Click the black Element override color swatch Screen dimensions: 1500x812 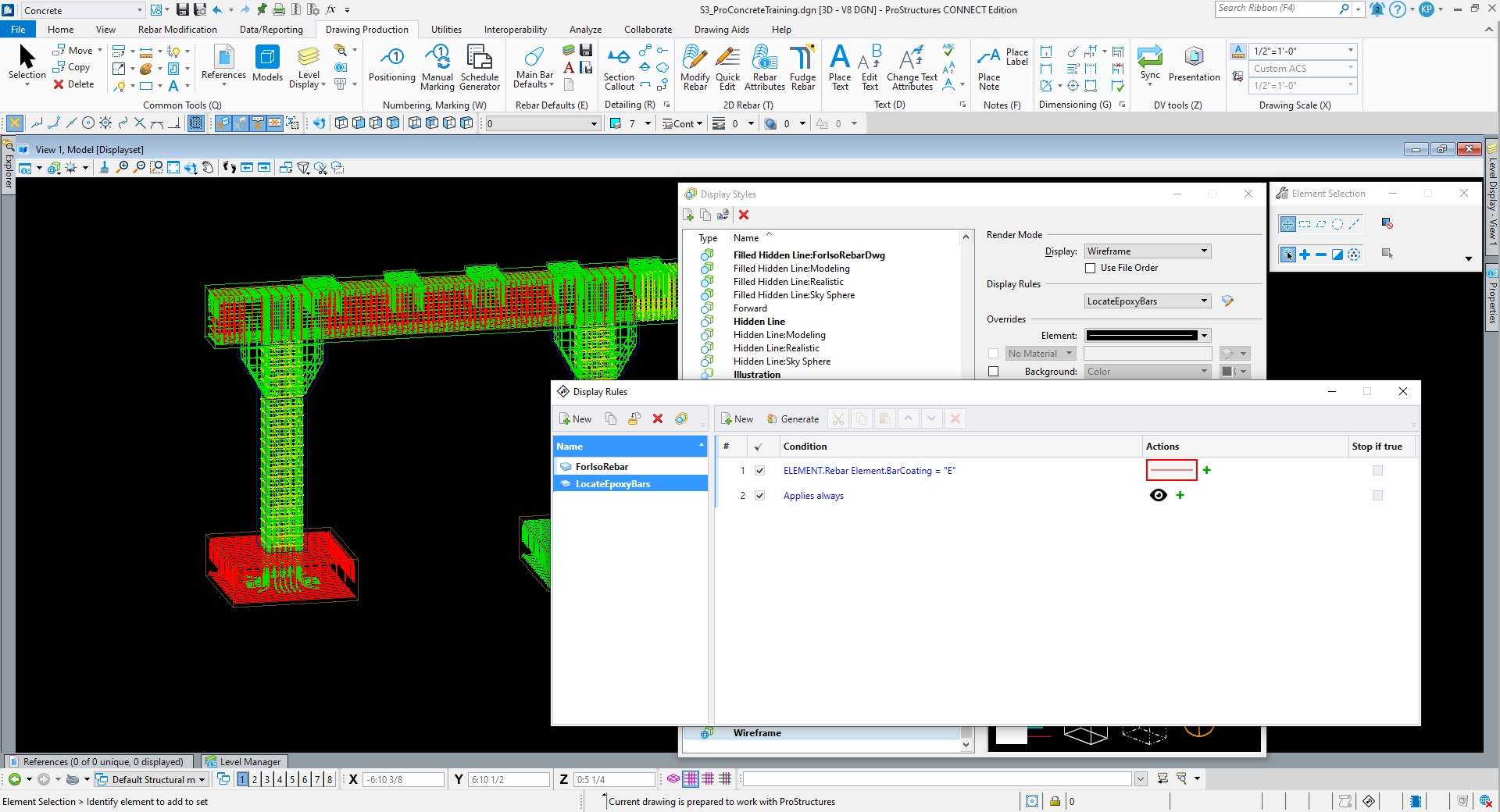tap(1141, 336)
